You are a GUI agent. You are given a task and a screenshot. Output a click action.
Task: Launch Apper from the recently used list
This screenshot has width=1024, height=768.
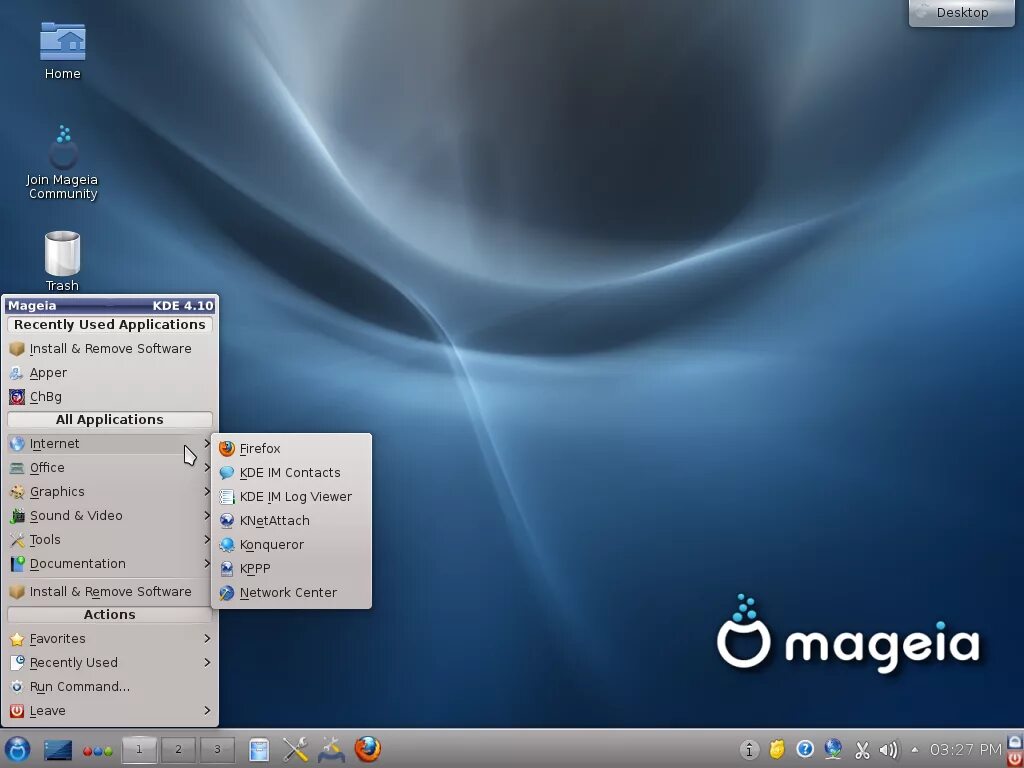109,373
